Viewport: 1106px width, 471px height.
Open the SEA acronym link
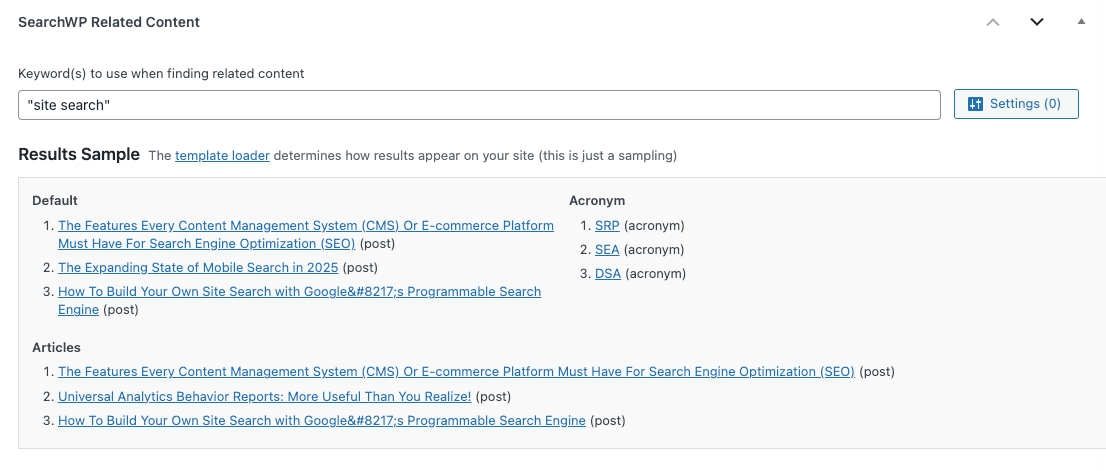coord(607,250)
